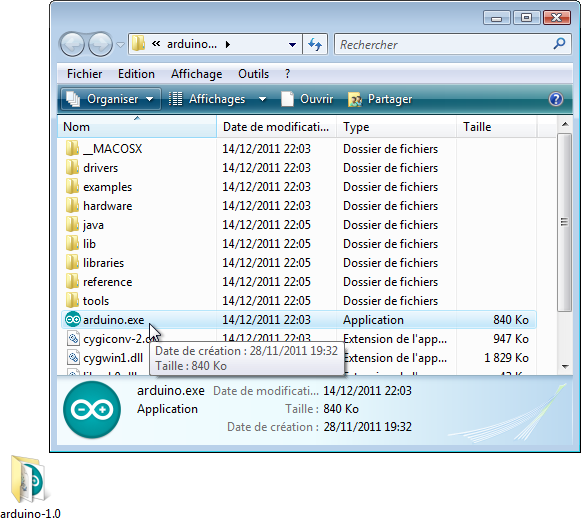Select the 'examples' folder name
581x518 pixels.
pyautogui.click(x=107, y=187)
